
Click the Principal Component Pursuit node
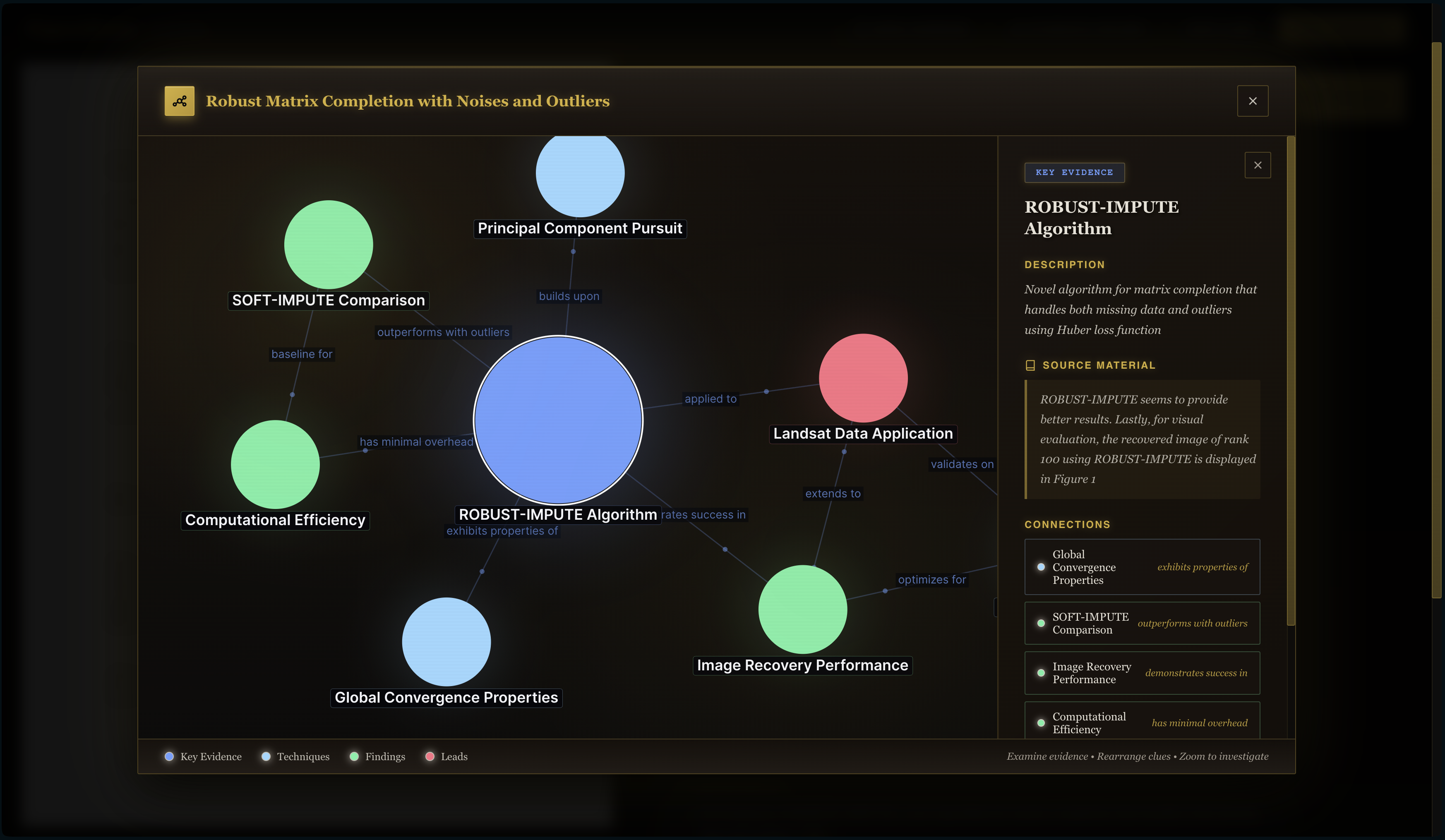click(x=580, y=175)
